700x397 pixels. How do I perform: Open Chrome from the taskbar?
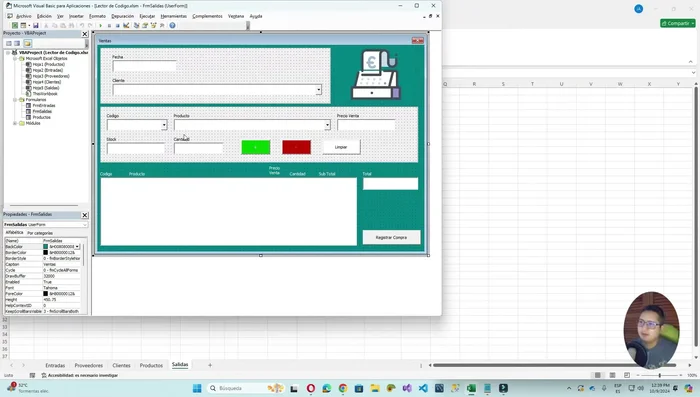click(x=343, y=388)
